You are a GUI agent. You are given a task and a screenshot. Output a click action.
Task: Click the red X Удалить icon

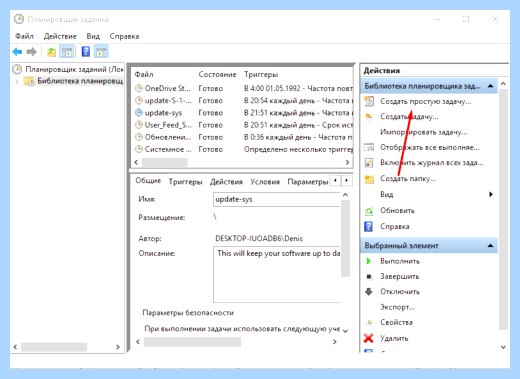[369, 338]
